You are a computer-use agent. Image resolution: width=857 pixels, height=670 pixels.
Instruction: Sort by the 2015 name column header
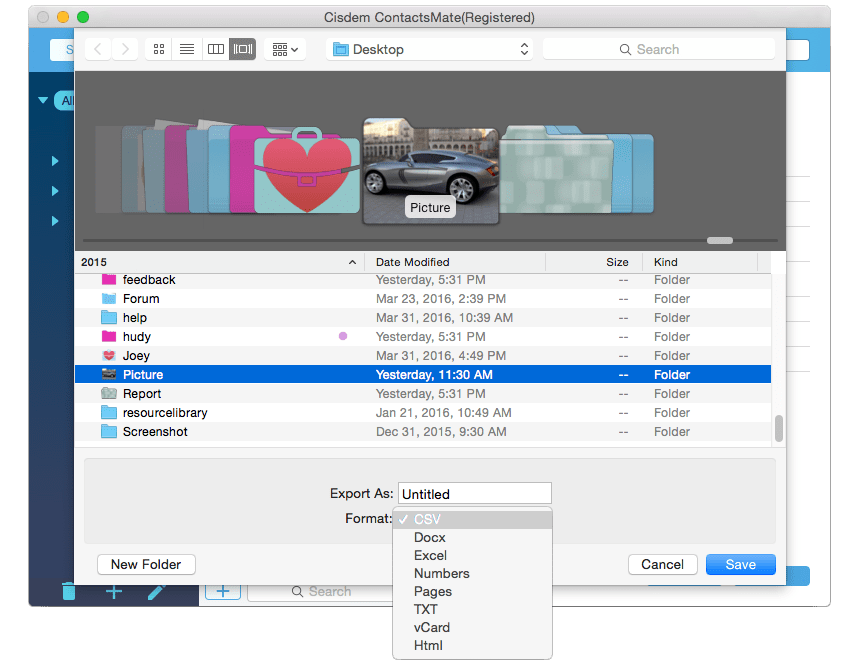pos(219,262)
